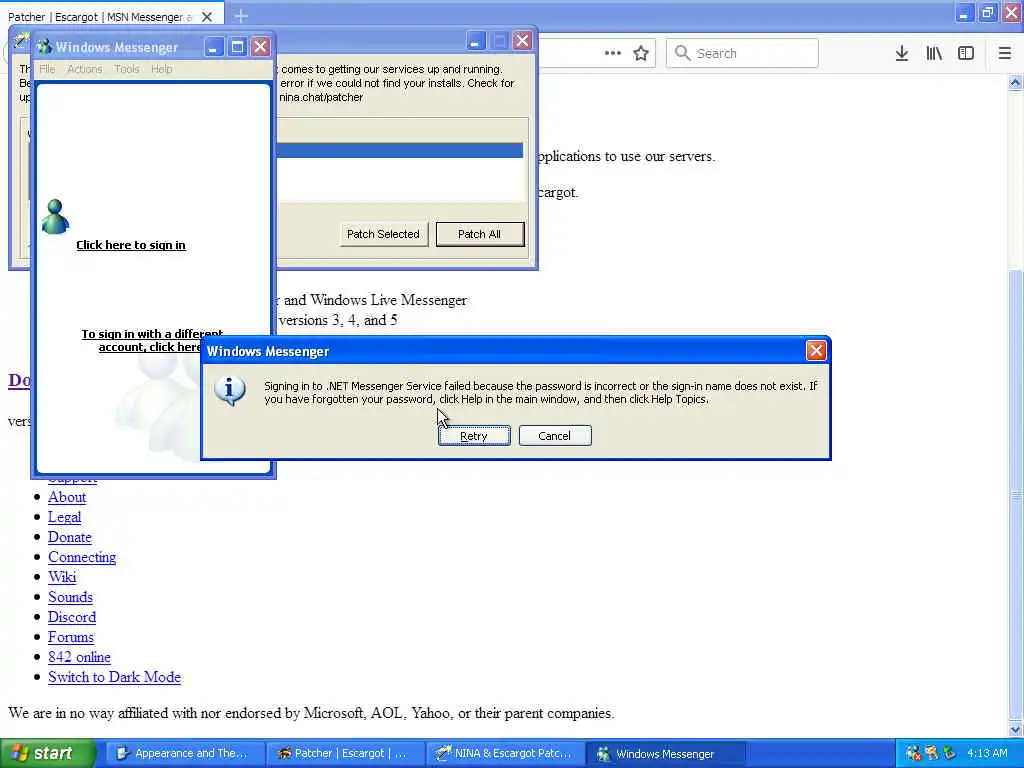
Task: Click the '842 online' link
Action: click(x=80, y=658)
